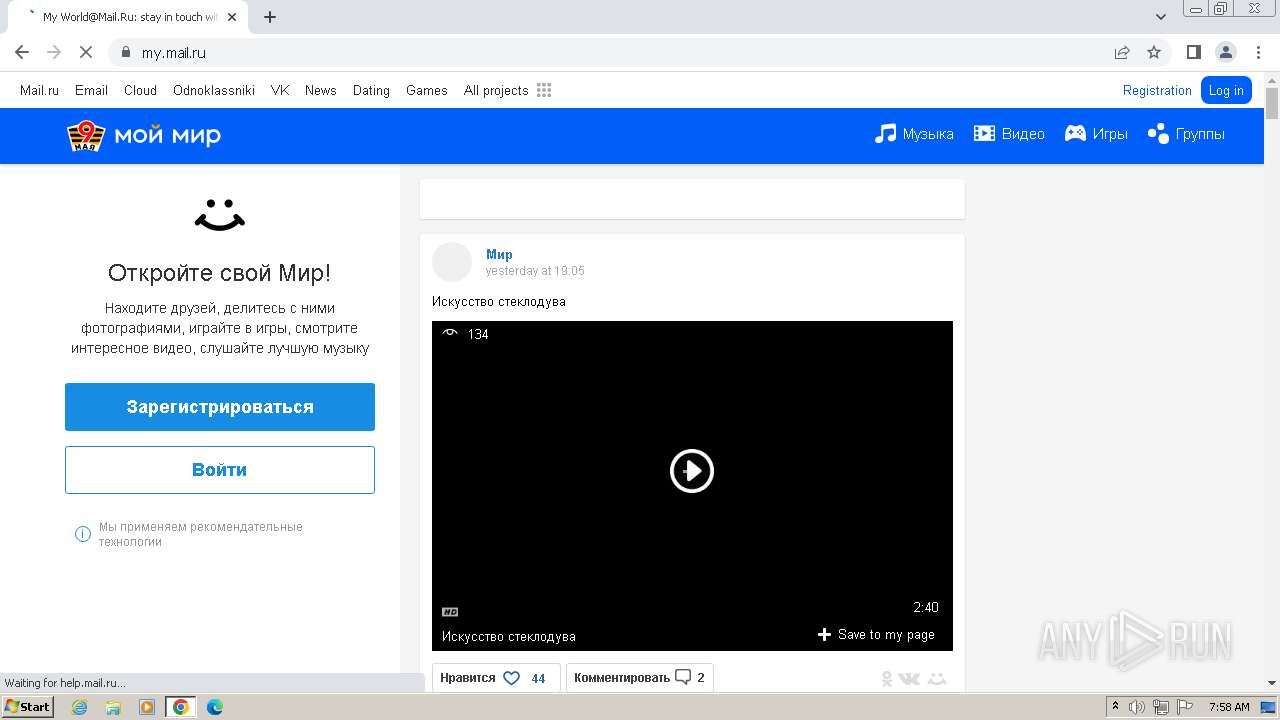Image resolution: width=1280 pixels, height=720 pixels.
Task: Open the Email link
Action: click(x=91, y=90)
